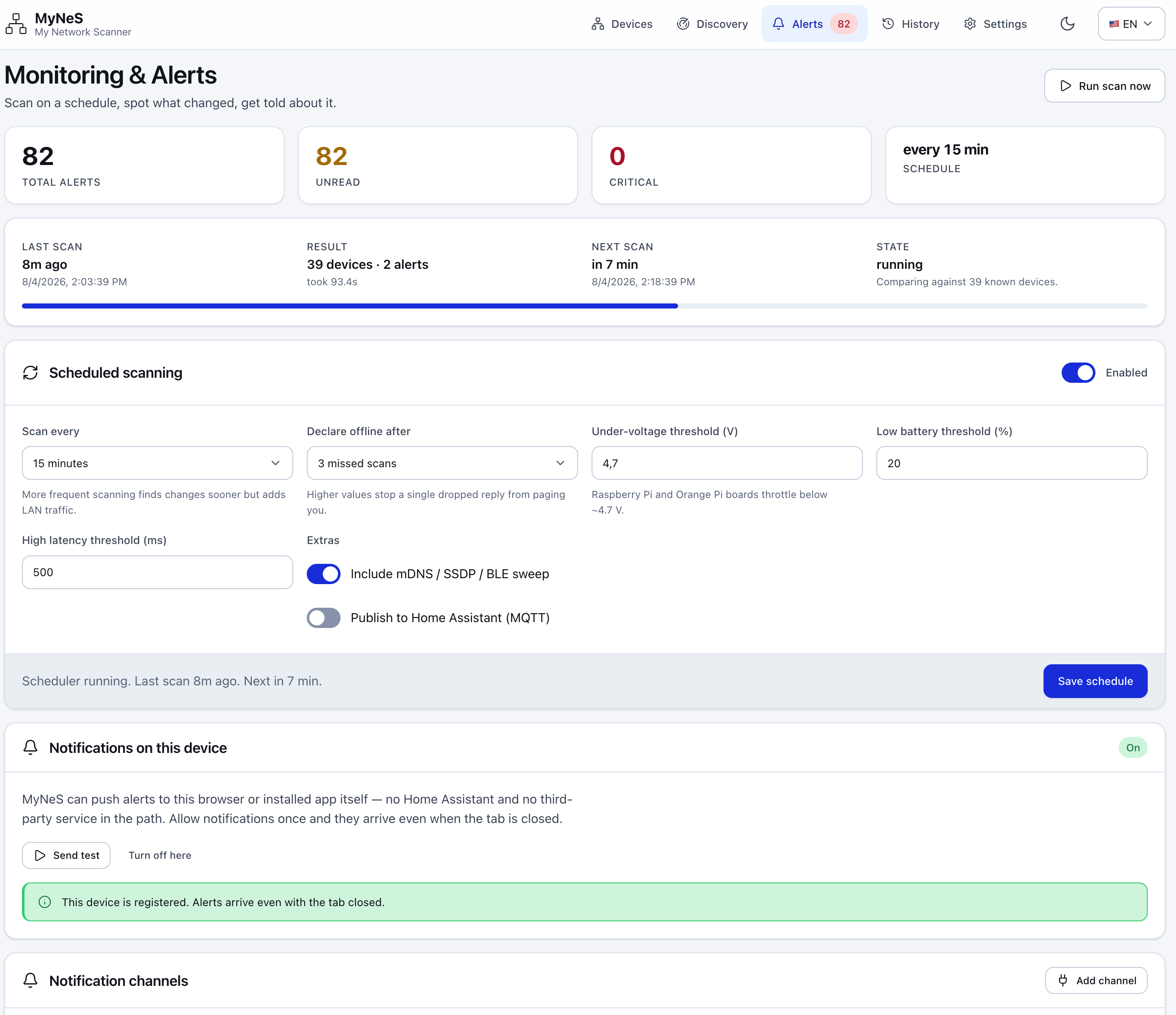
Task: Open the Scan every 15 minutes dropdown
Action: [157, 463]
